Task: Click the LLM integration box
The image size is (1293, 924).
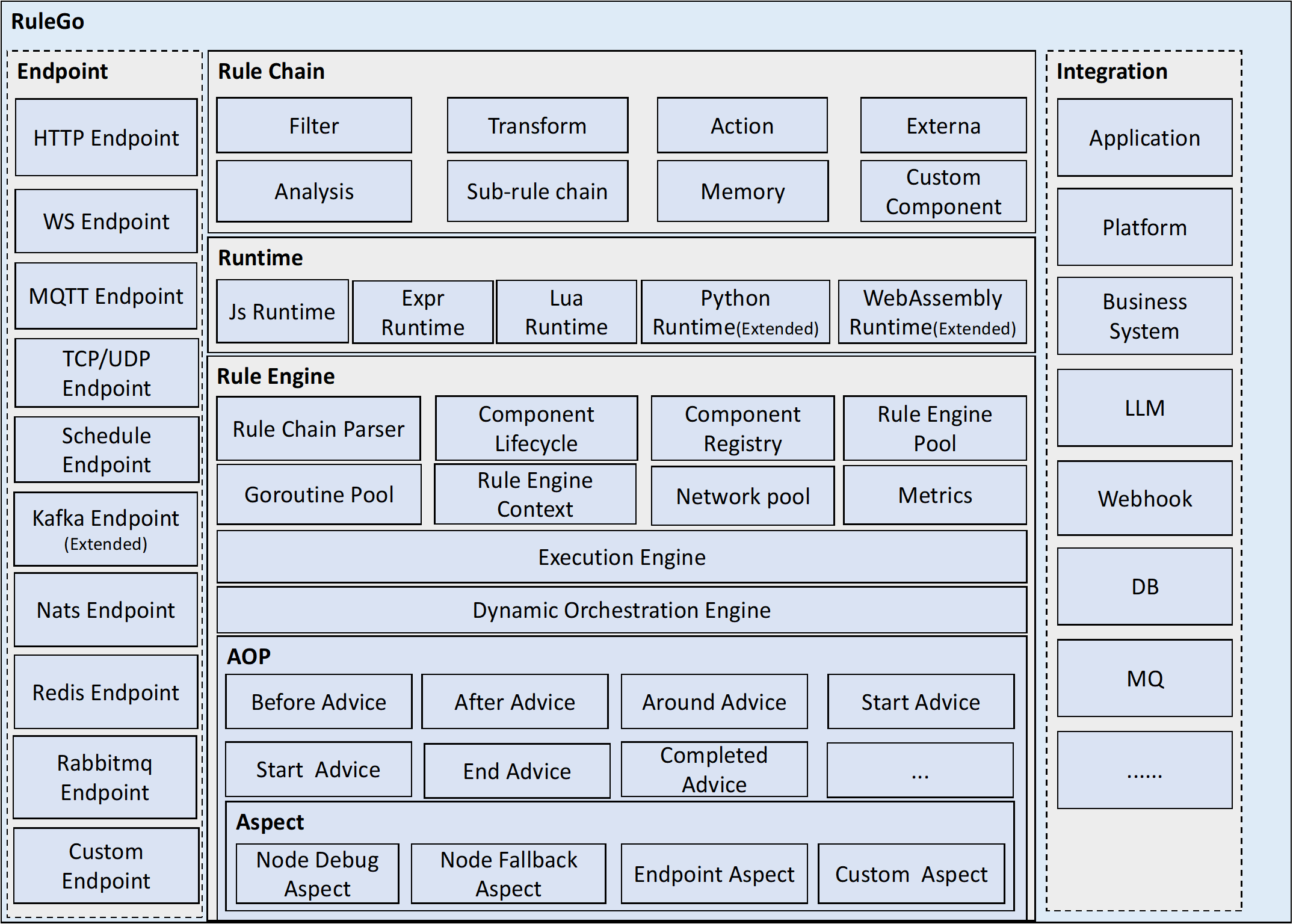Action: coord(1144,408)
